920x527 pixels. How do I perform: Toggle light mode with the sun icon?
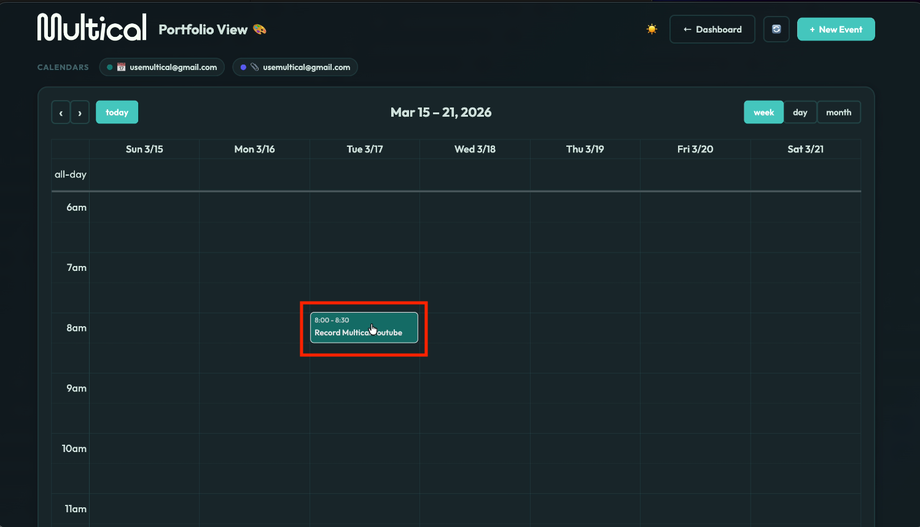[x=652, y=29]
